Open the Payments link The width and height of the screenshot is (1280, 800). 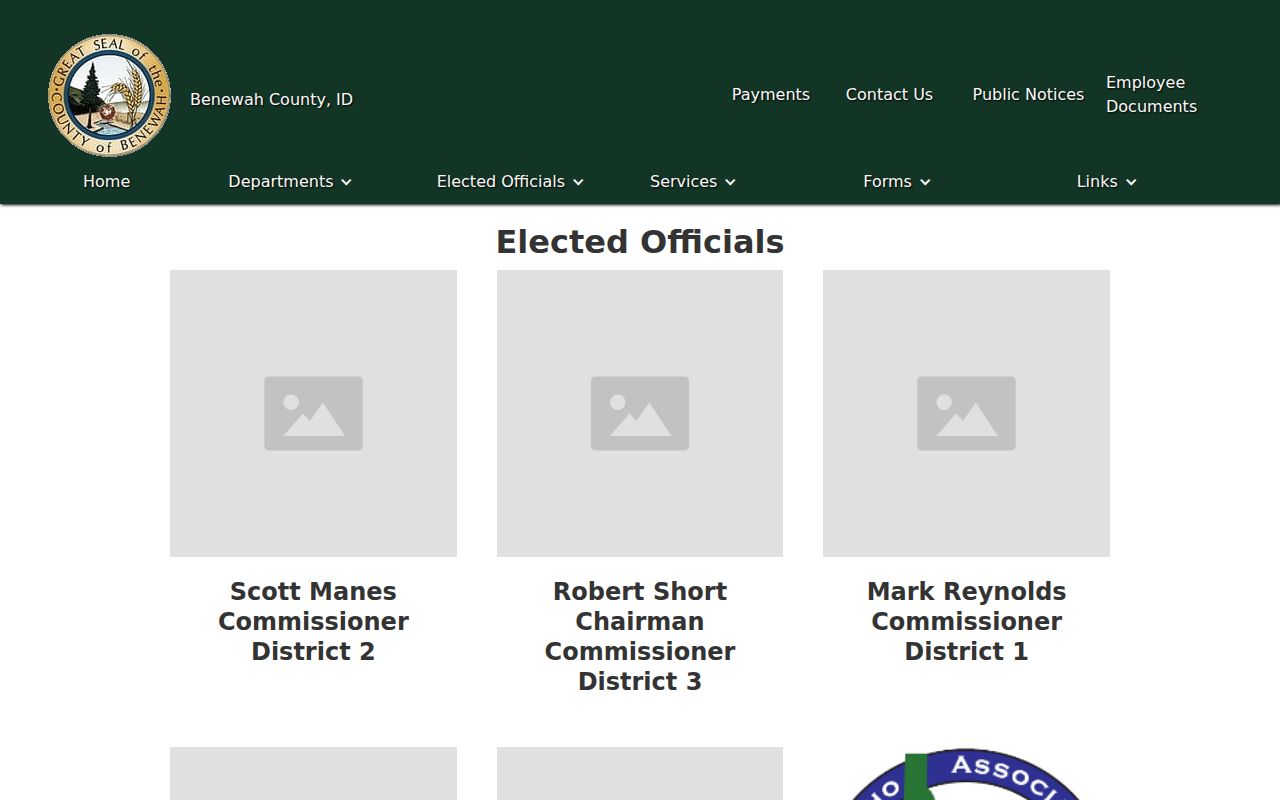(770, 94)
